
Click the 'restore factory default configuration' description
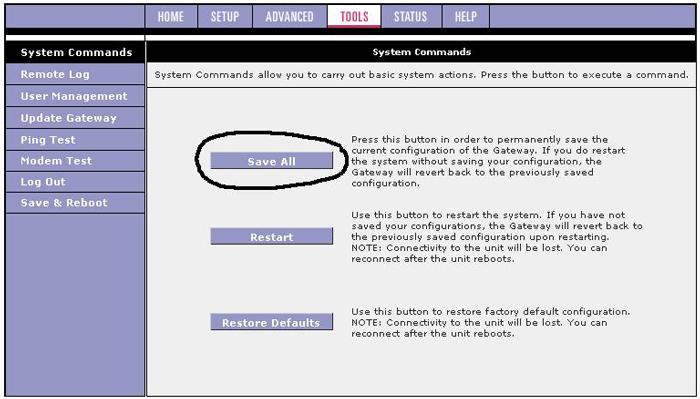[491, 322]
